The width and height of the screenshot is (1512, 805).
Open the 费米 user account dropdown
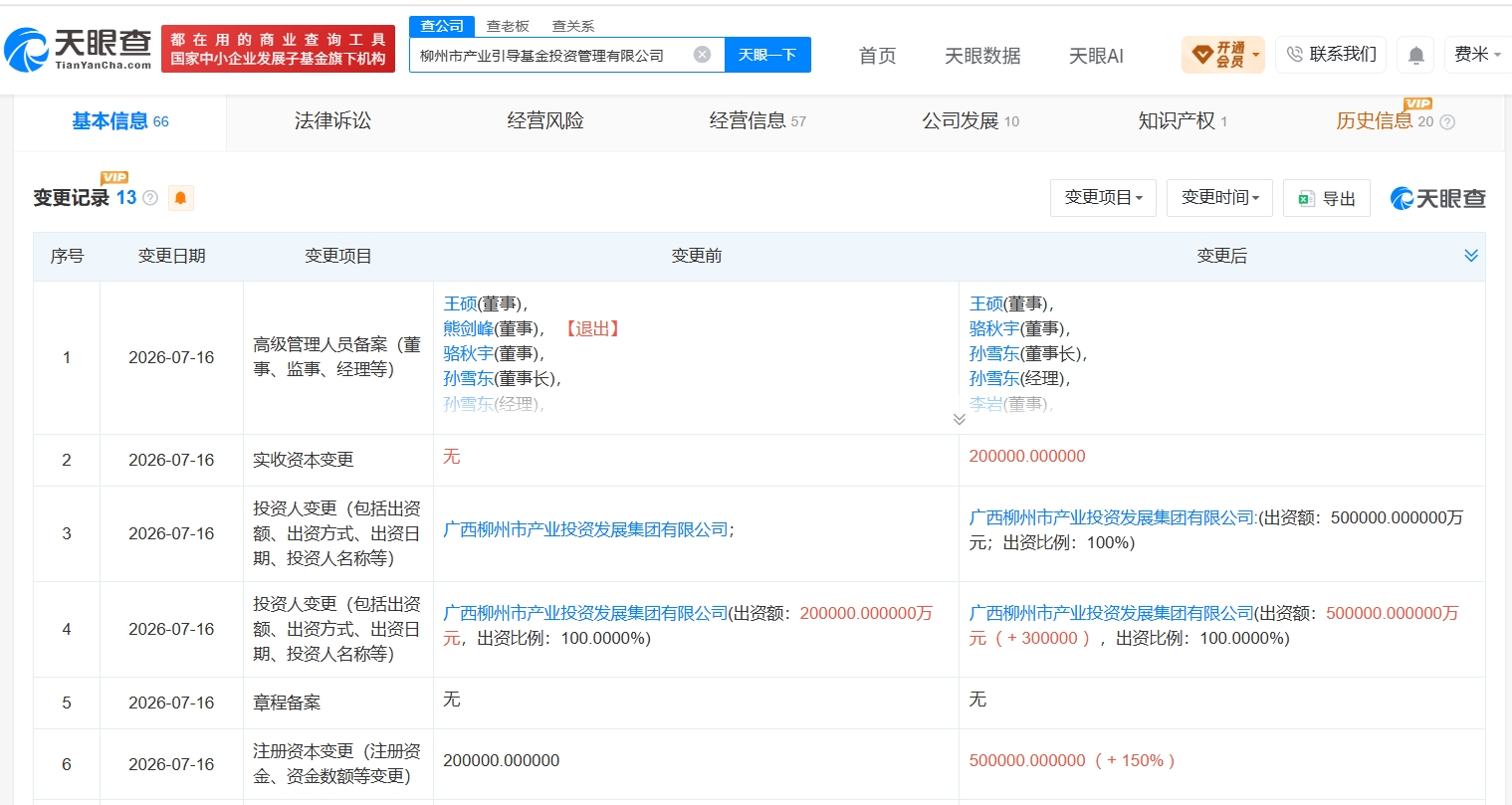[1477, 55]
